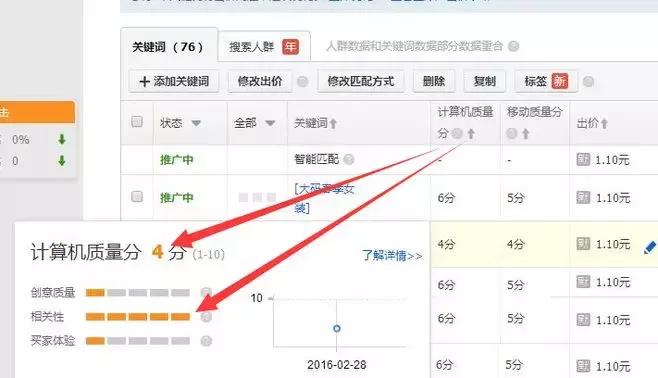Image resolution: width=658 pixels, height=378 pixels.
Task: Open the 搜索人群 tab
Action: 264,47
